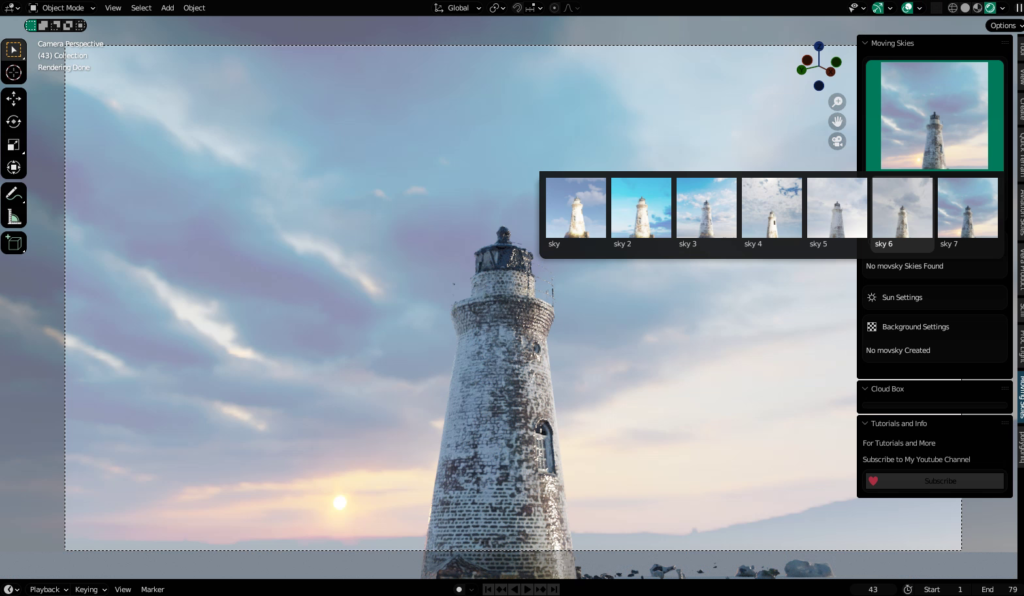Pick the Measure tool
The image size is (1024, 596).
(14, 217)
